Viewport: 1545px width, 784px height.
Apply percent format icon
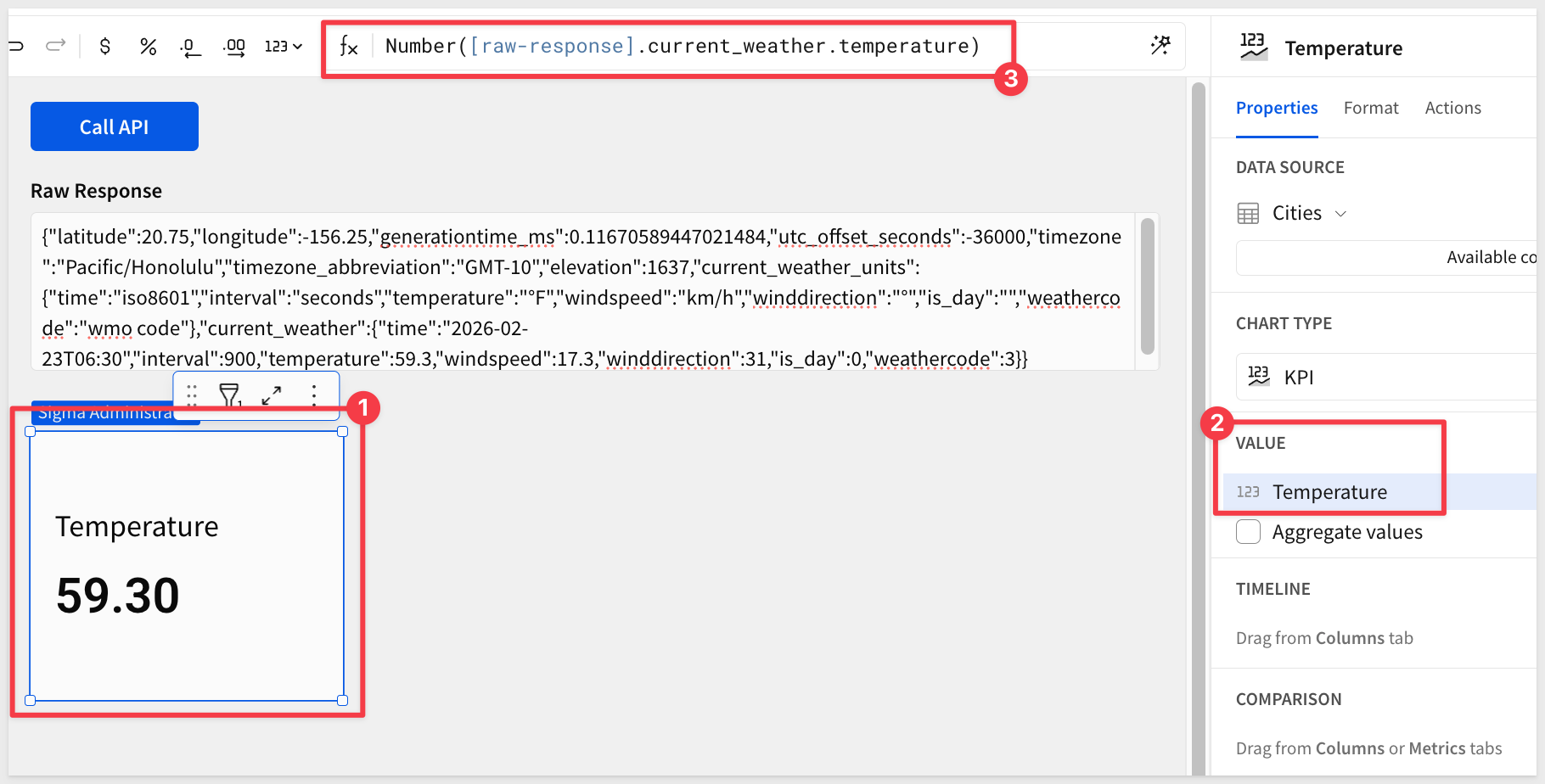[x=148, y=46]
